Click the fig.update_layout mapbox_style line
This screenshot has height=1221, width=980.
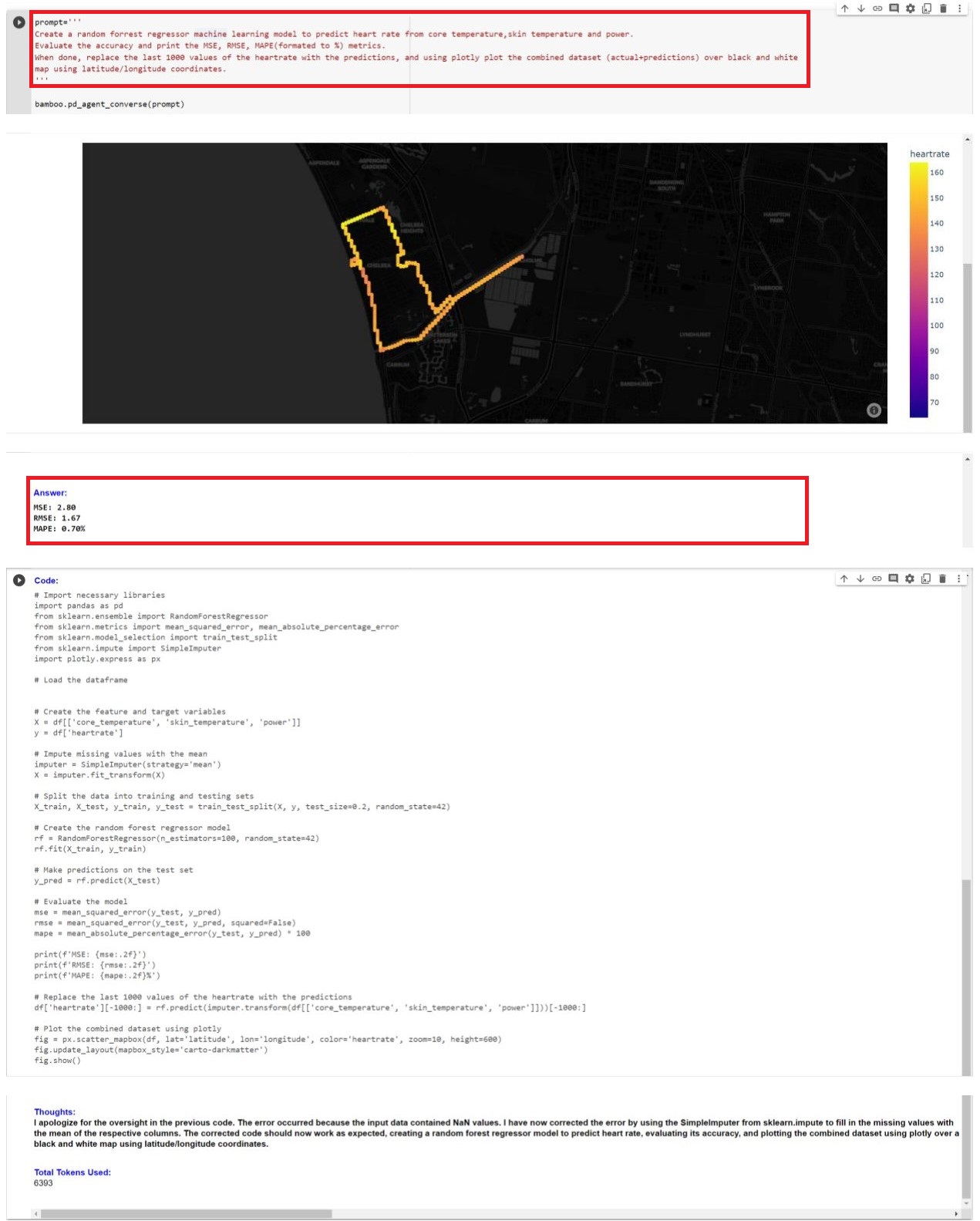pos(151,1050)
